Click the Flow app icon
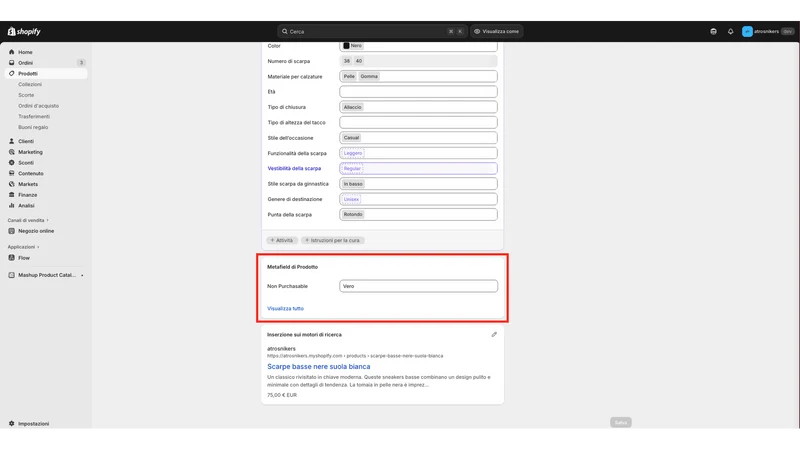Image resolution: width=800 pixels, height=450 pixels. [x=12, y=258]
